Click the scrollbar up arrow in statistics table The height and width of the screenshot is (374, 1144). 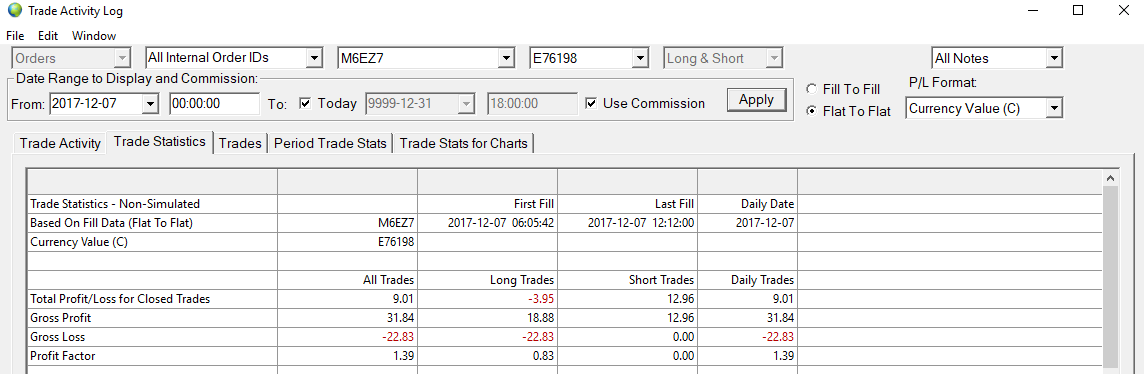(1110, 178)
